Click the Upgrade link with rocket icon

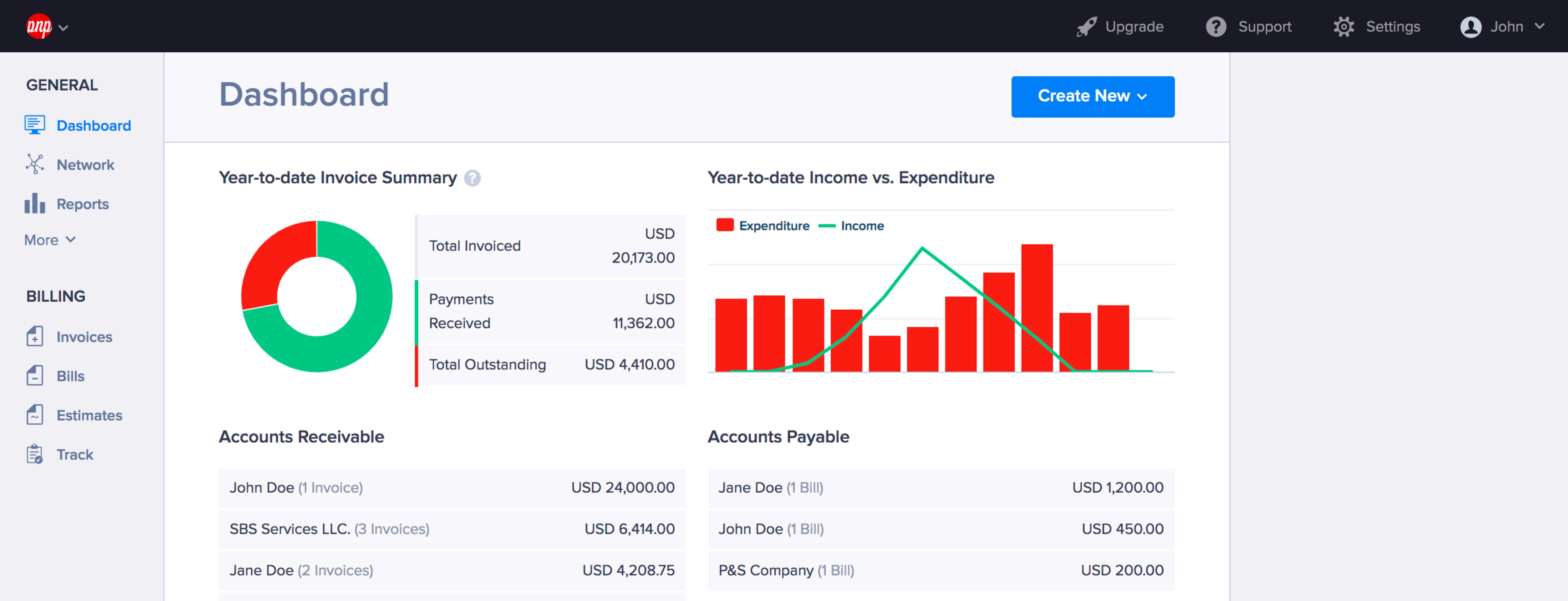pyautogui.click(x=1120, y=26)
